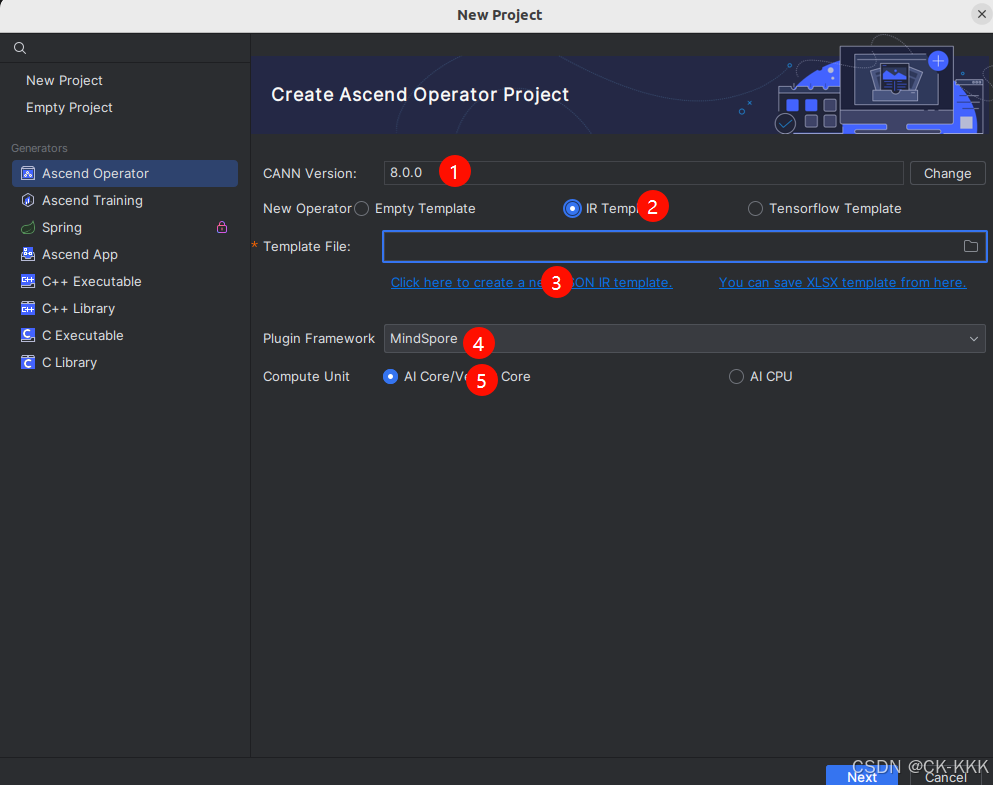Select the Empty Template radio button
The image size is (993, 785).
362,208
